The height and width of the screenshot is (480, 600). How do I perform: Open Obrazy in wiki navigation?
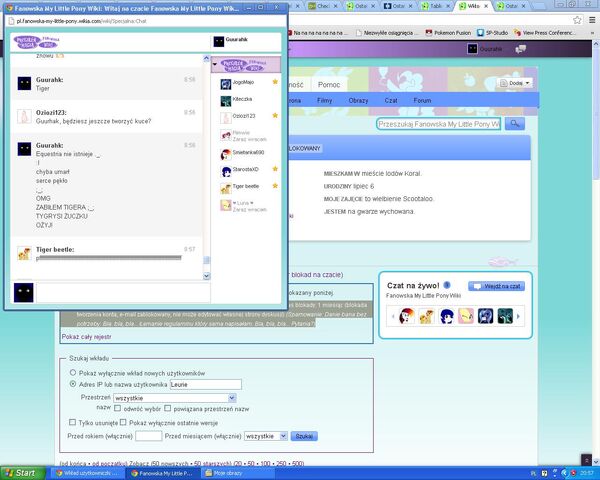click(x=358, y=101)
